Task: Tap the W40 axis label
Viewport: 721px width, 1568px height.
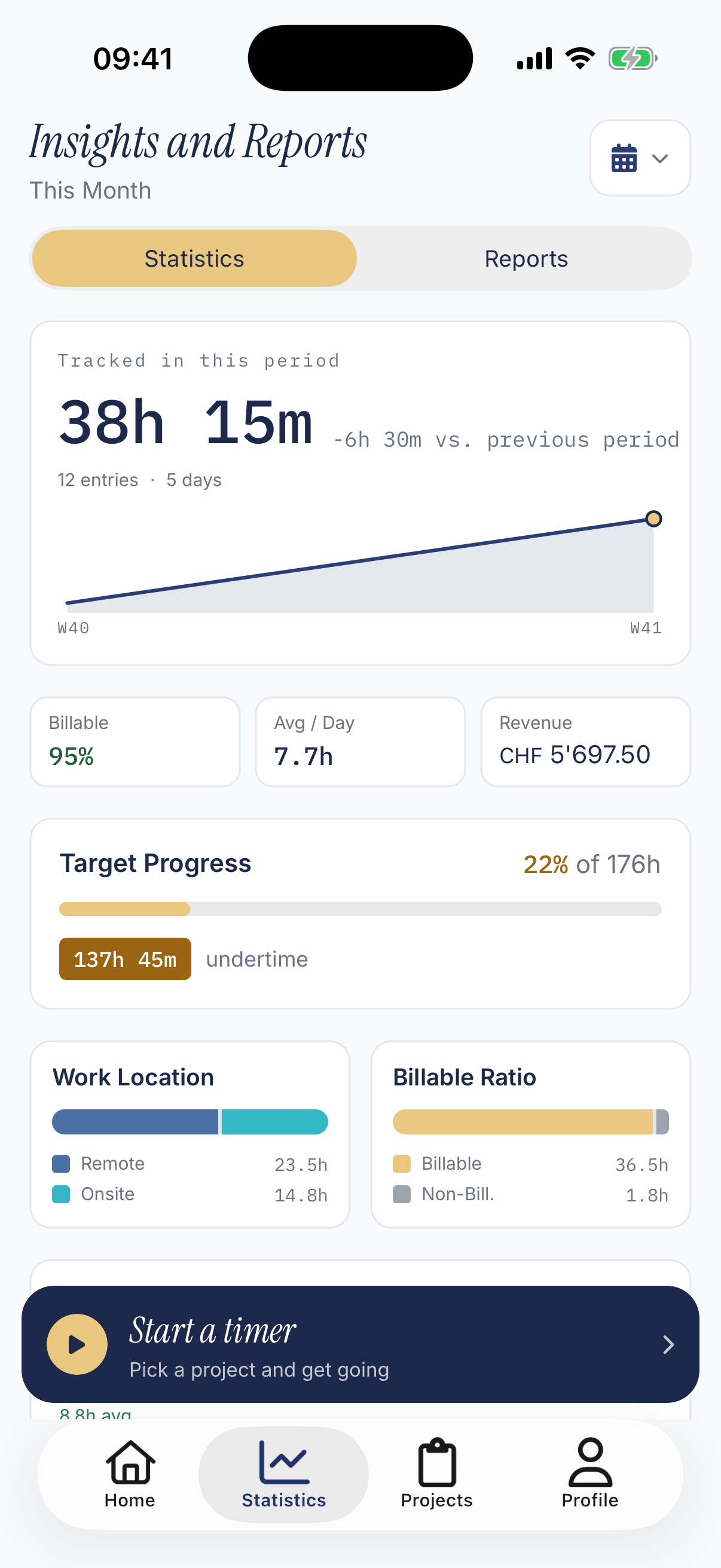Action: (74, 627)
